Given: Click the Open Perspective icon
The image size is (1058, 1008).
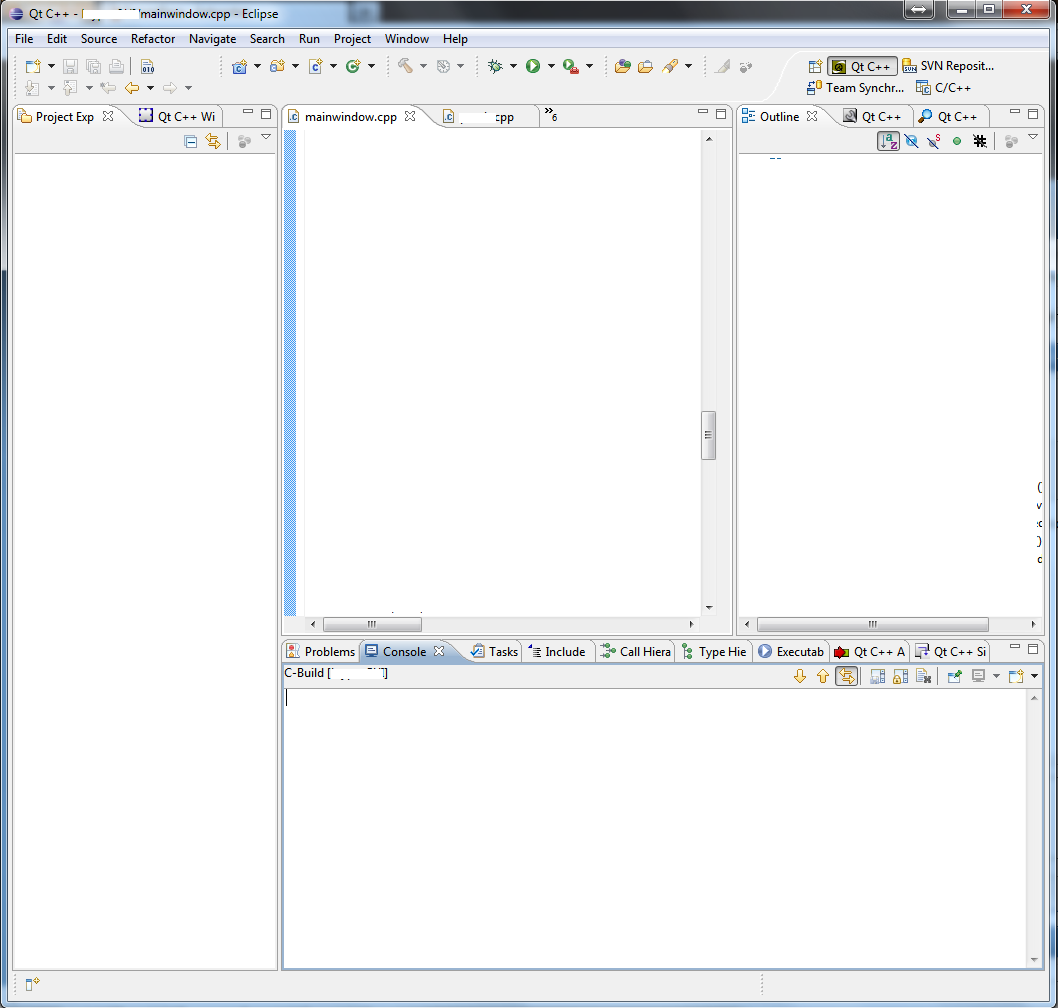Looking at the screenshot, I should [815, 66].
